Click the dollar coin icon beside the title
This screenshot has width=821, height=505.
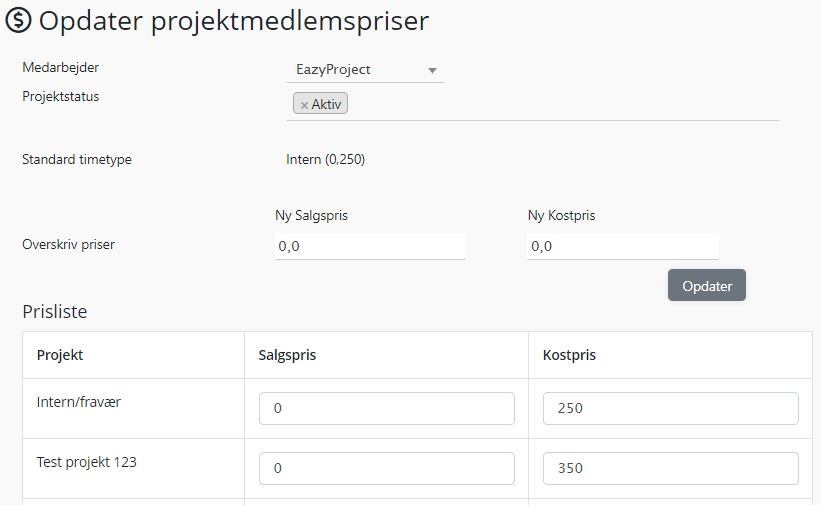[x=18, y=20]
